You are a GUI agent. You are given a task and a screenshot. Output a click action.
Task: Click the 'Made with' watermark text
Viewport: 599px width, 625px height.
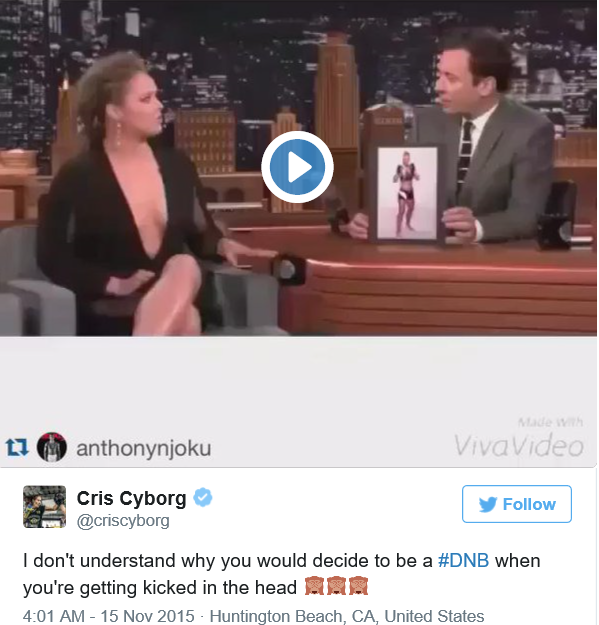[550, 422]
